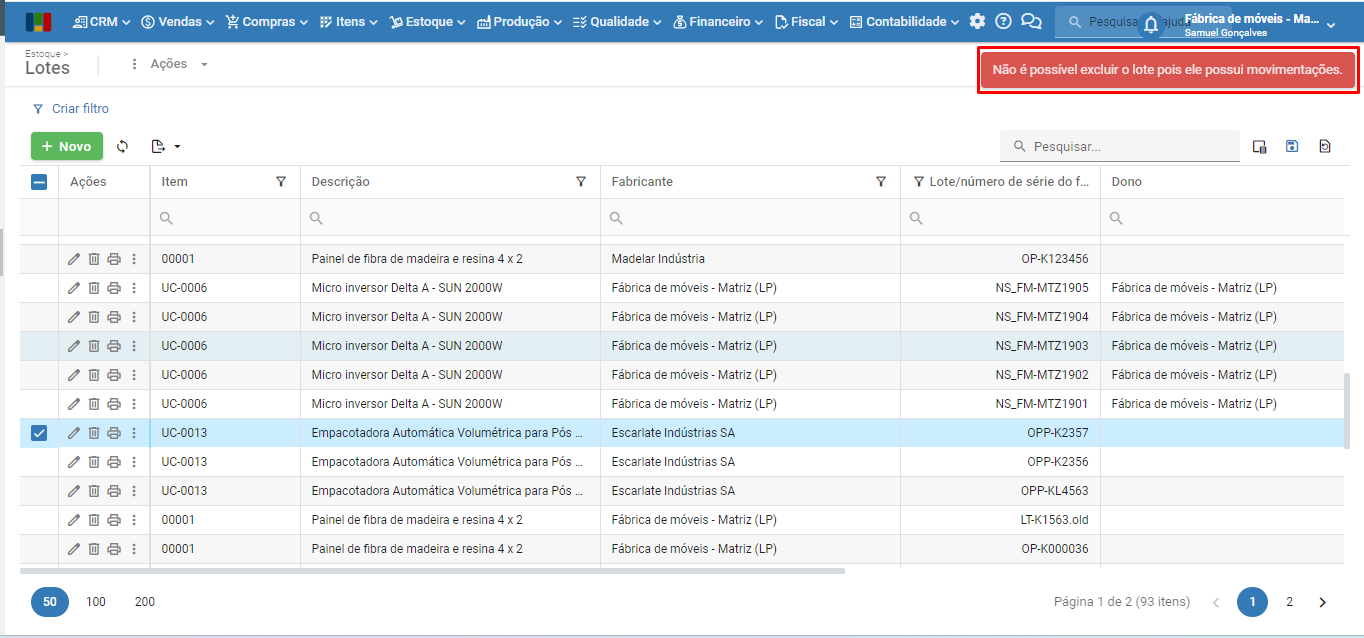Edit the lot LT-K1563.old
This screenshot has width=1364, height=638.
pyautogui.click(x=74, y=520)
